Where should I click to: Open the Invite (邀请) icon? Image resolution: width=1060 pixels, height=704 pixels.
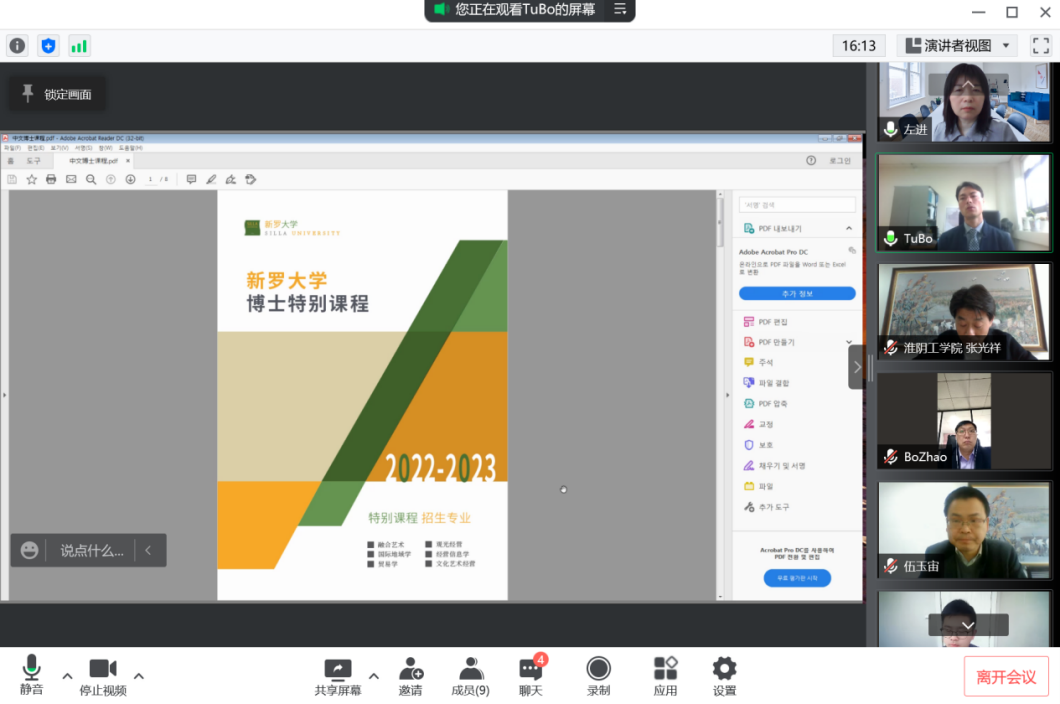[410, 677]
